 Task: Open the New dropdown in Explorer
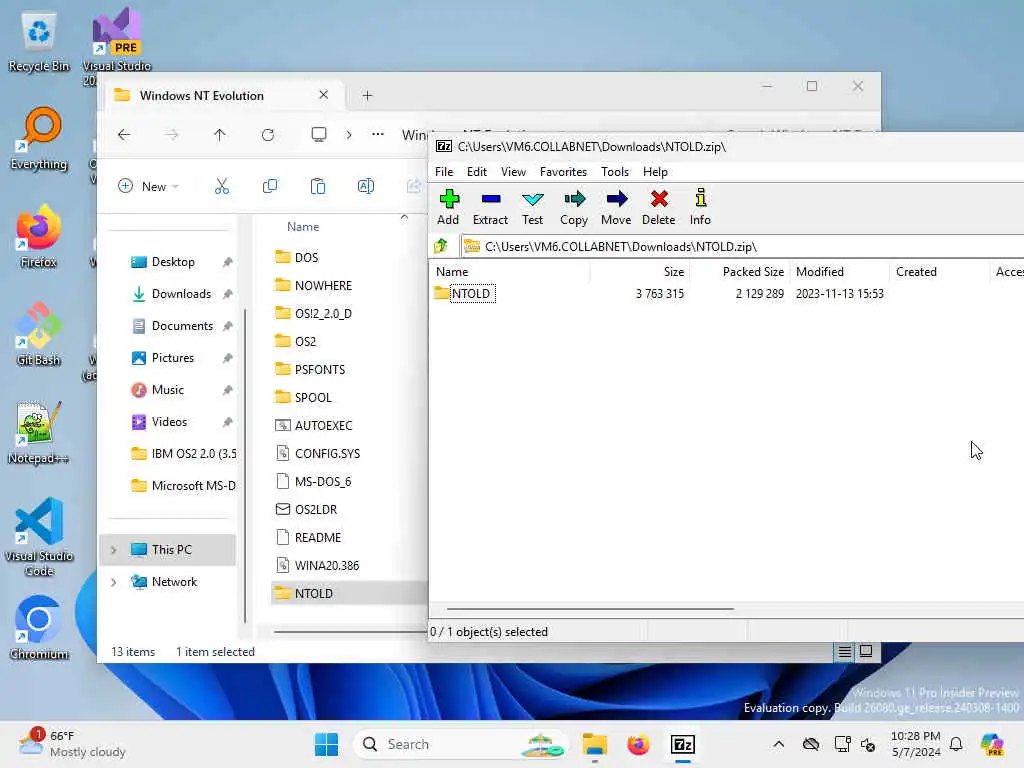pyautogui.click(x=149, y=186)
